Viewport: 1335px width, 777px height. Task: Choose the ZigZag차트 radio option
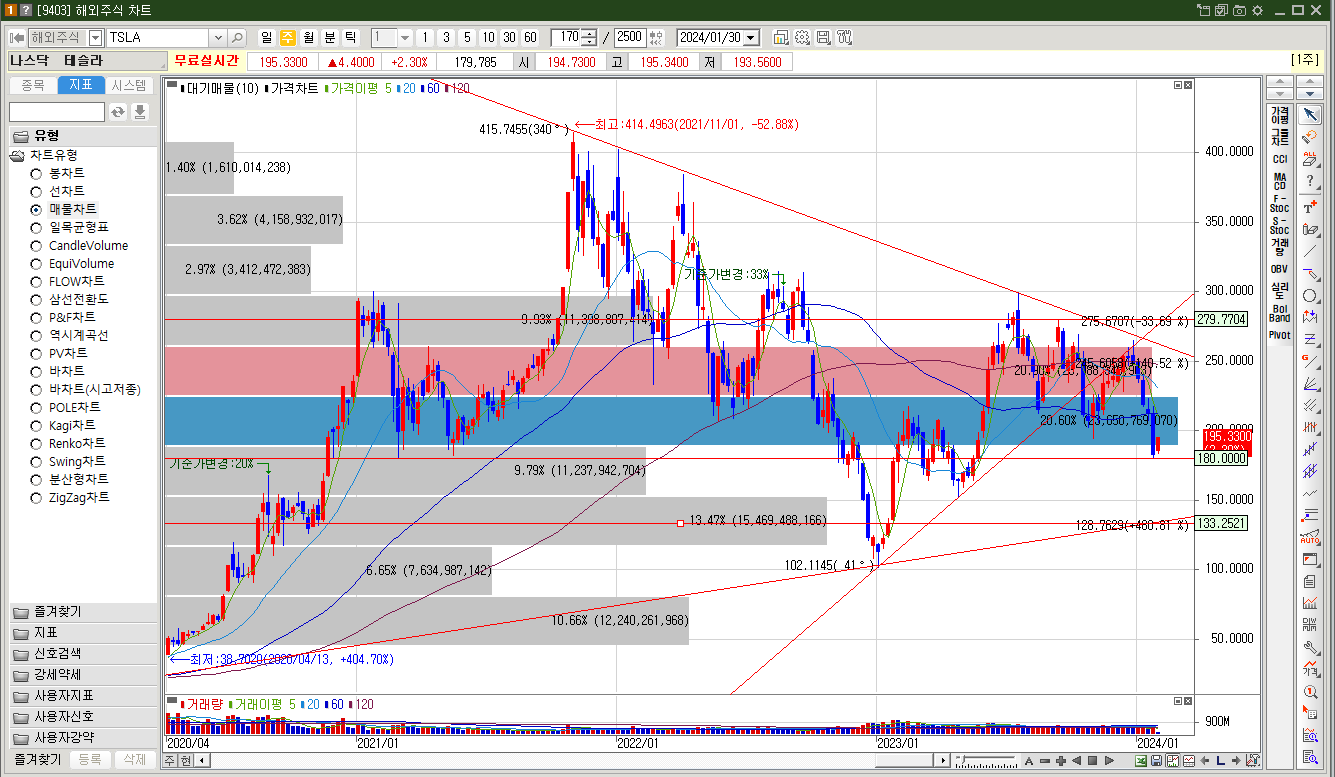36,497
